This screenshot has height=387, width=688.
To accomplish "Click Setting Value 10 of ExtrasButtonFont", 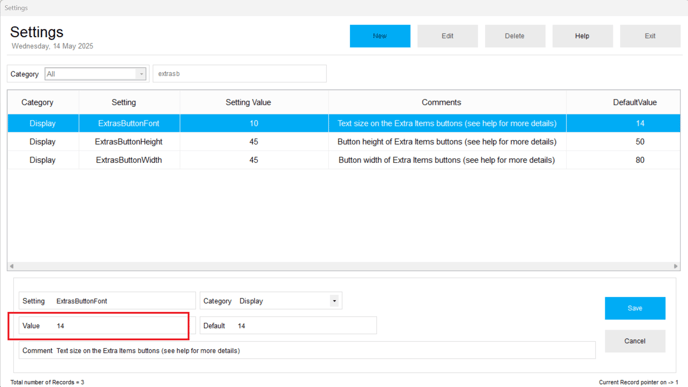I will tap(254, 123).
